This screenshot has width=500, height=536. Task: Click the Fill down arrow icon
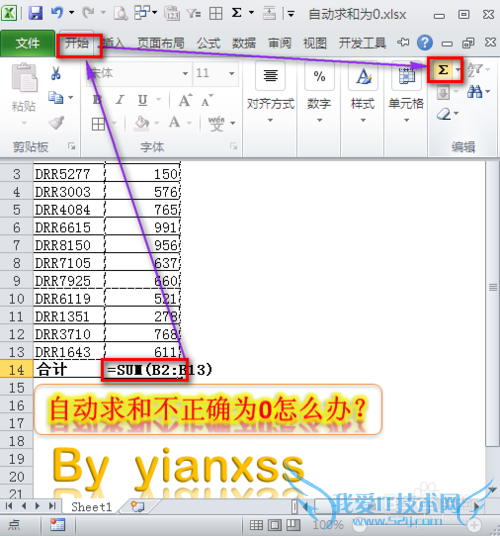443,93
